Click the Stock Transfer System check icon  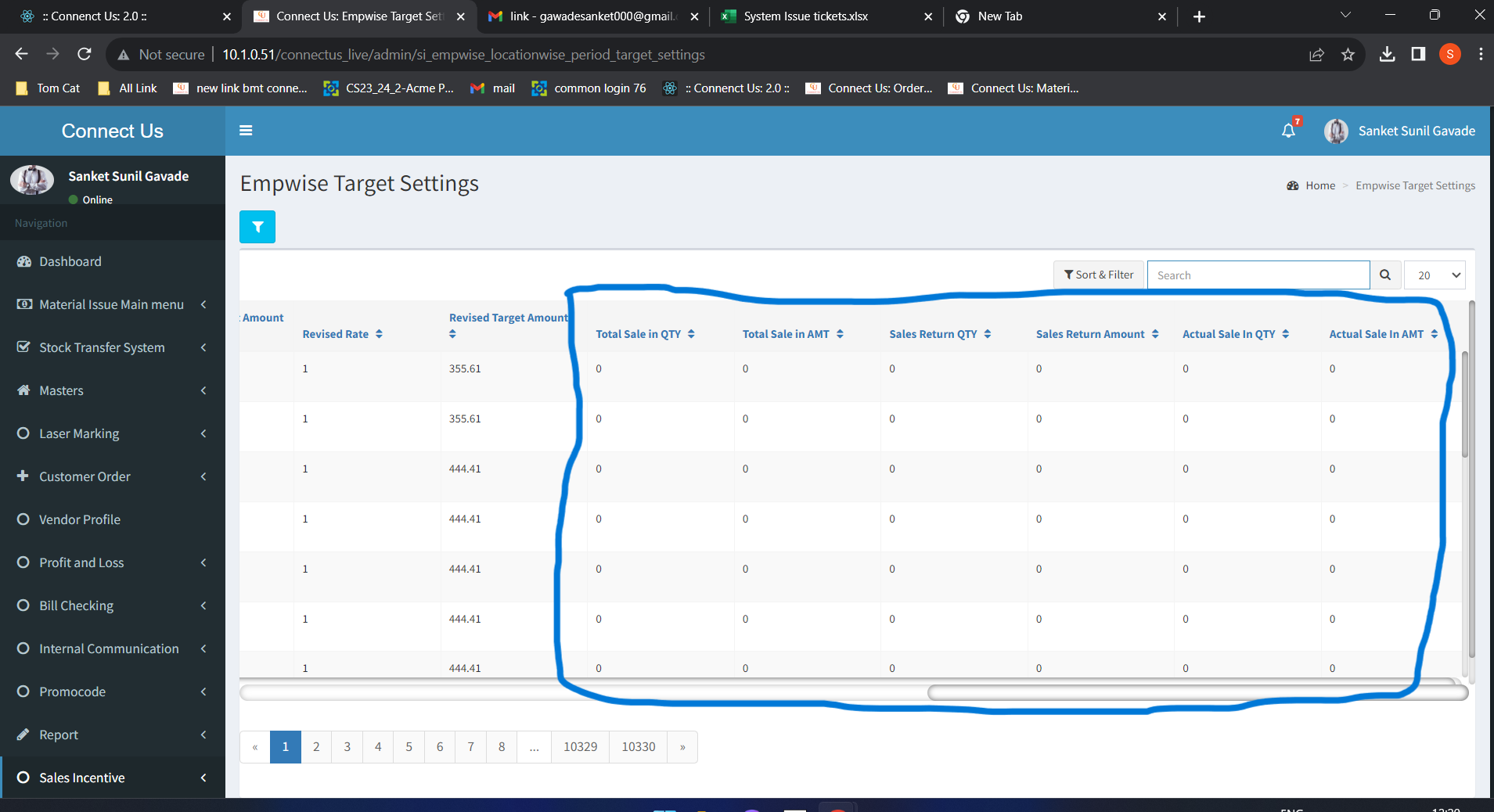click(x=23, y=347)
